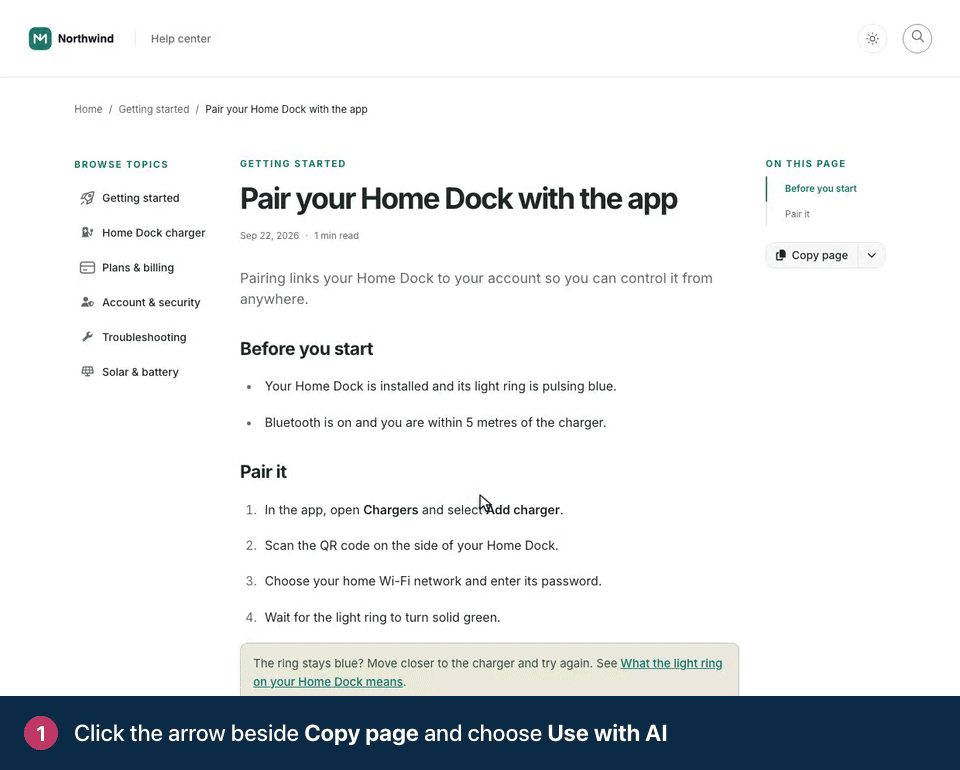Click the Pair it heading
Screen dimensions: 960x770
pyautogui.click(x=263, y=471)
